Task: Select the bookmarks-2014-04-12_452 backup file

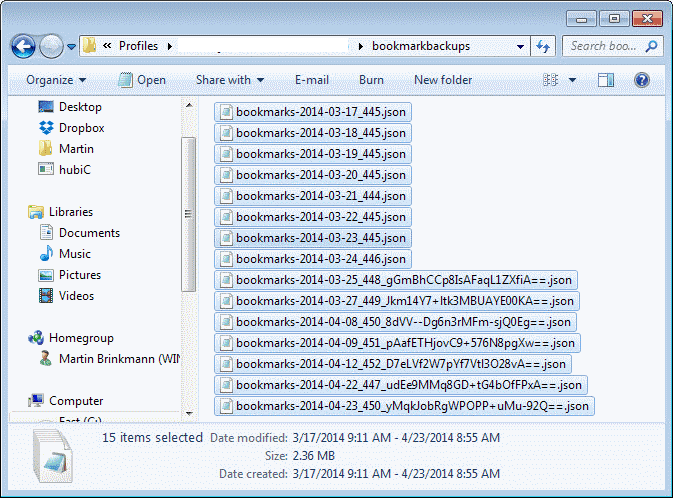Action: (x=393, y=364)
